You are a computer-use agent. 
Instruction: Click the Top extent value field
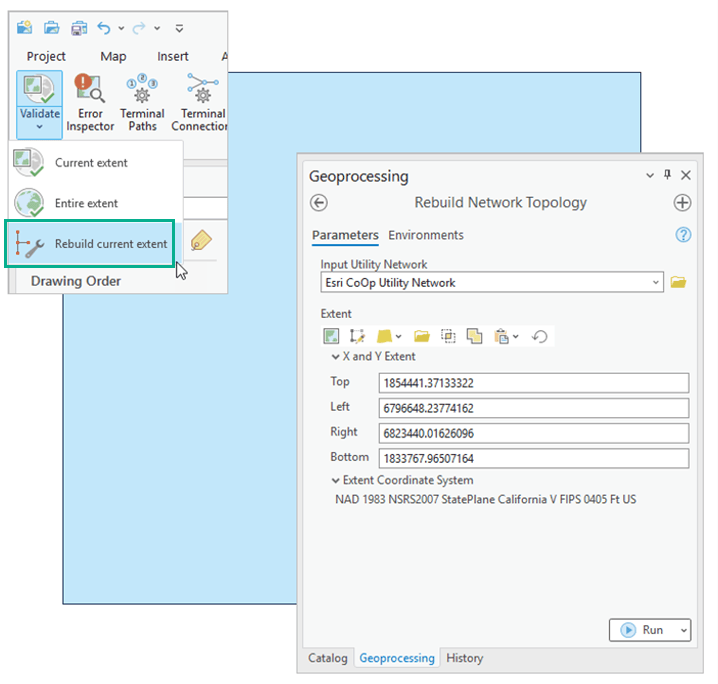point(533,383)
